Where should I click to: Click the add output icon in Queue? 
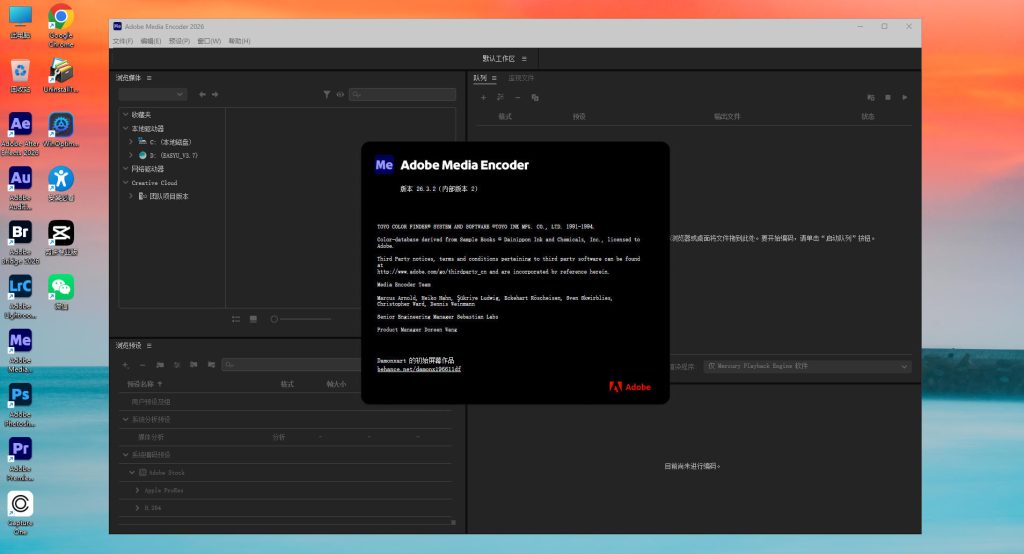pyautogui.click(x=500, y=97)
